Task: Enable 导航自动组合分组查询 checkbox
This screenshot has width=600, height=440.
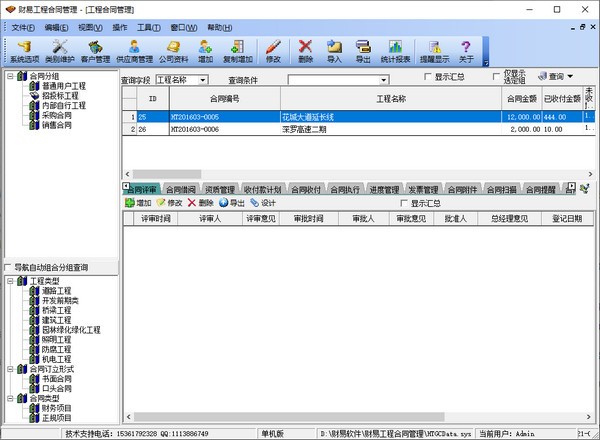Action: click(8, 267)
